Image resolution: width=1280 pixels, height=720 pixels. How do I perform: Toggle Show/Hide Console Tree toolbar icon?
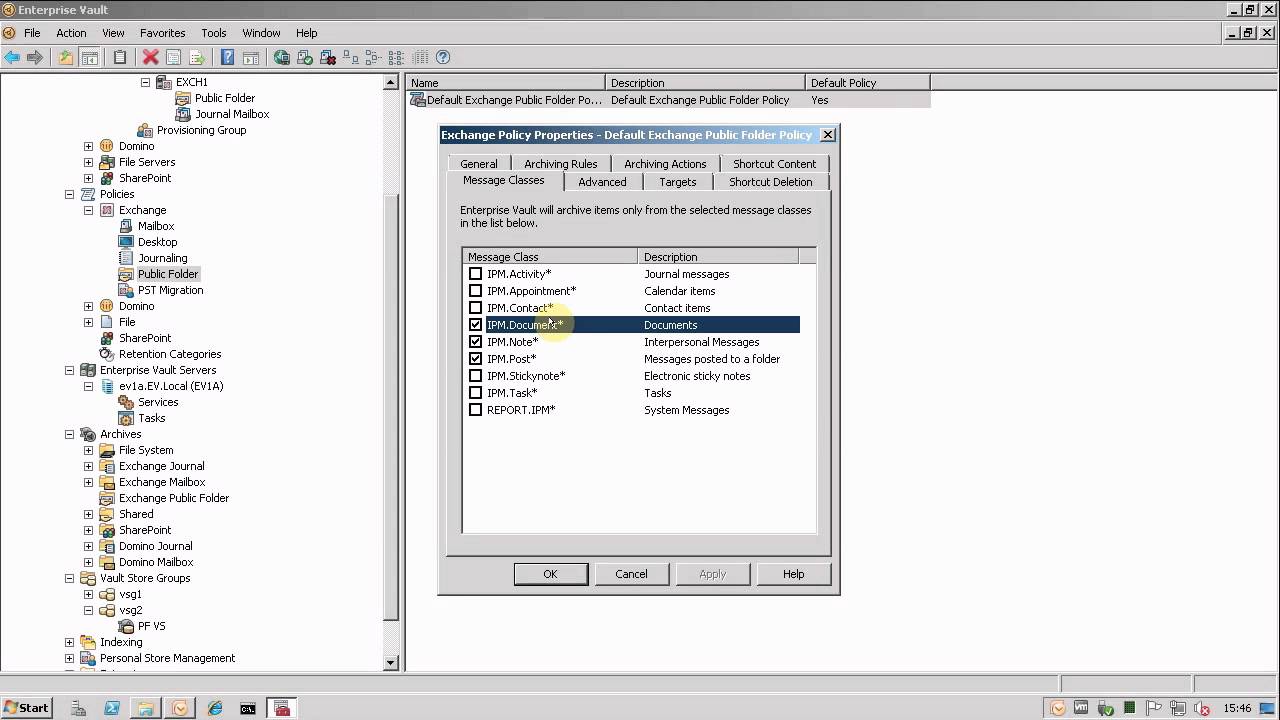pyautogui.click(x=90, y=58)
